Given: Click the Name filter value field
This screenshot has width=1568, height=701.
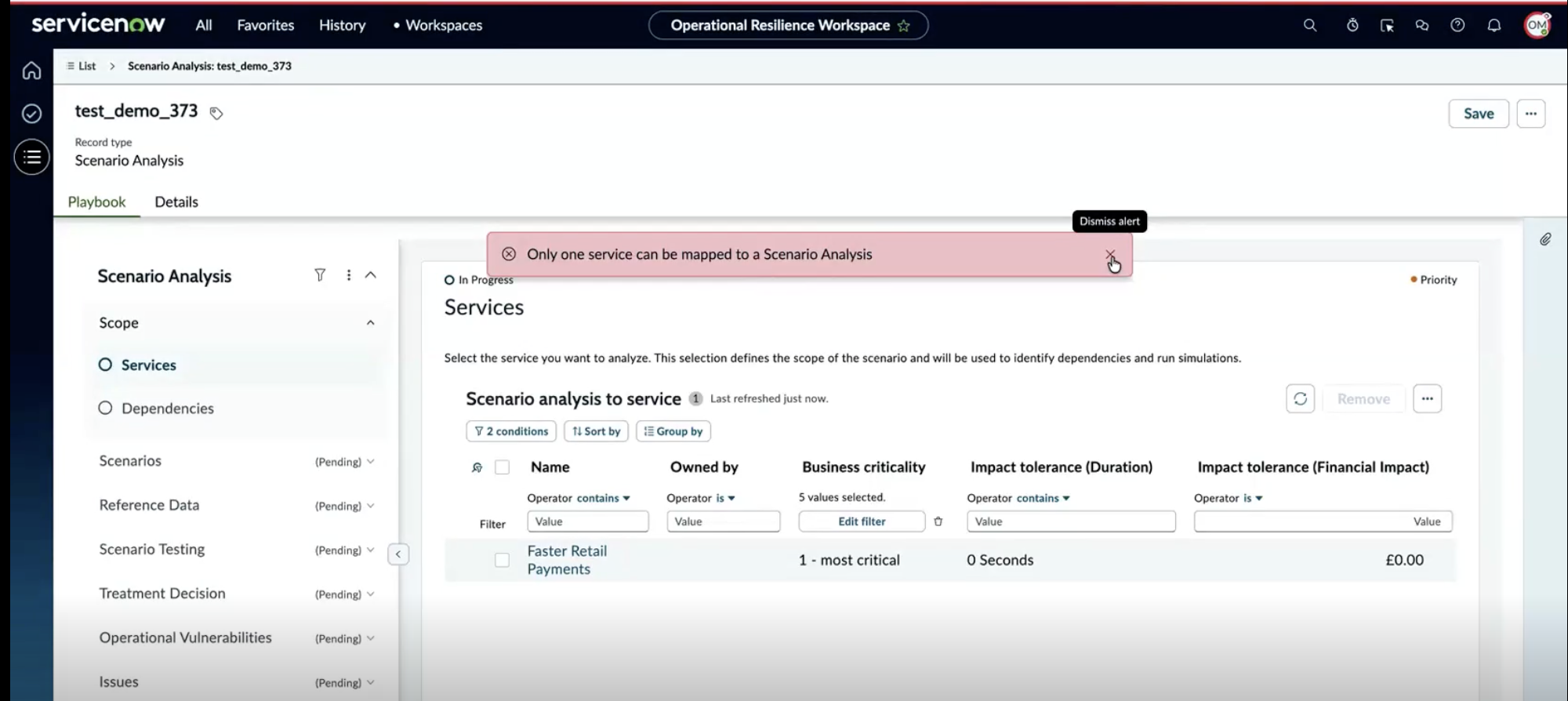Looking at the screenshot, I should pyautogui.click(x=588, y=521).
